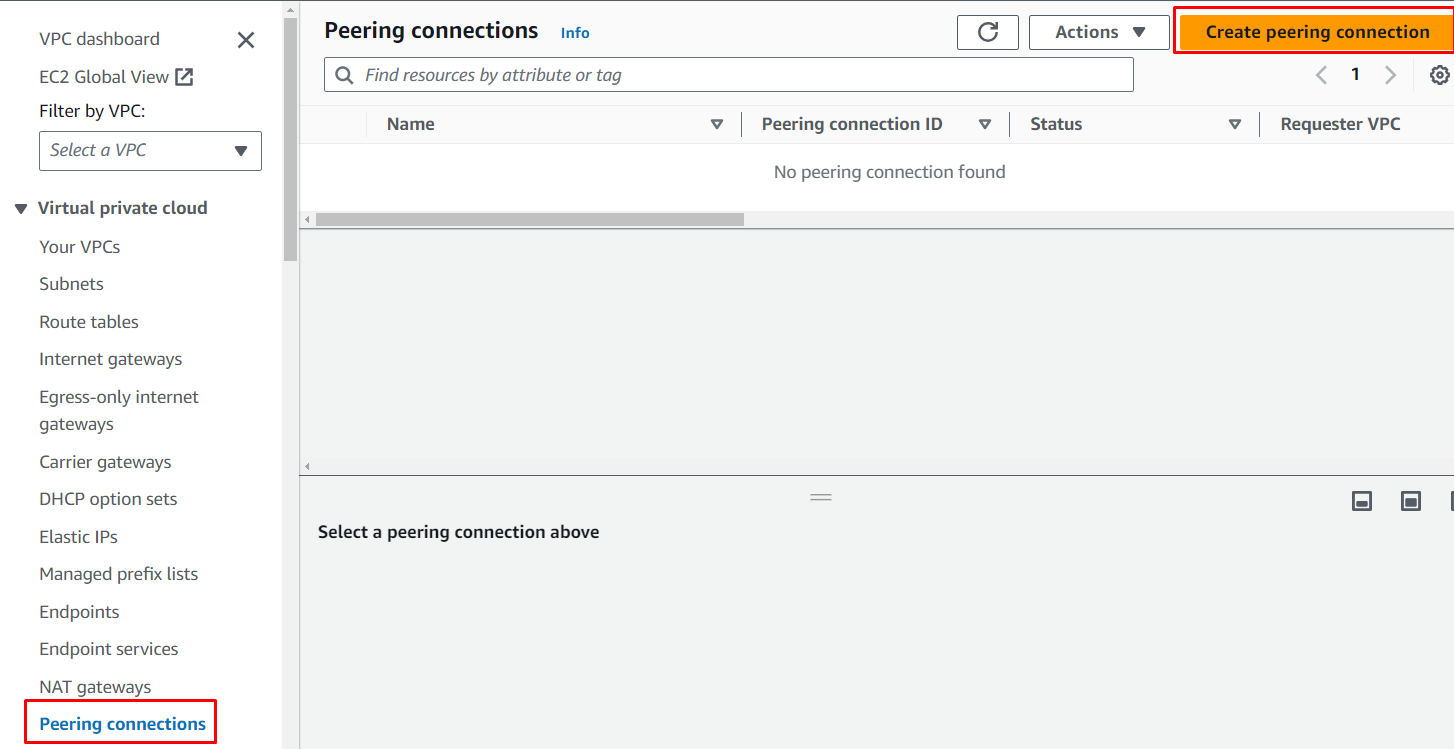Open the Info link beside Peering connections
The image size is (1454, 749).
tap(575, 33)
